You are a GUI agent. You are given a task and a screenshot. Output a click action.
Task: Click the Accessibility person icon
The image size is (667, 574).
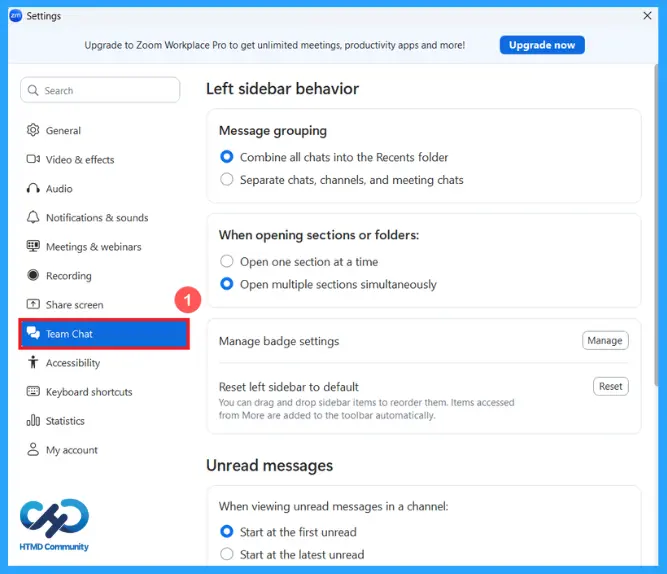tap(33, 363)
